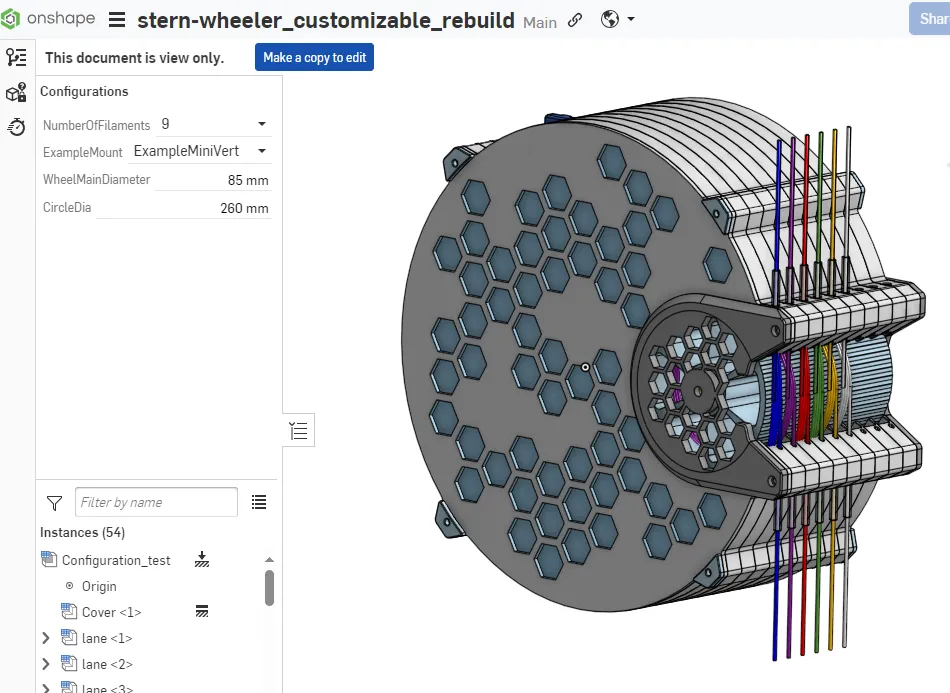Image resolution: width=950 pixels, height=693 pixels.
Task: Click the fixed icon next to Configuration_test
Action: pyautogui.click(x=202, y=560)
